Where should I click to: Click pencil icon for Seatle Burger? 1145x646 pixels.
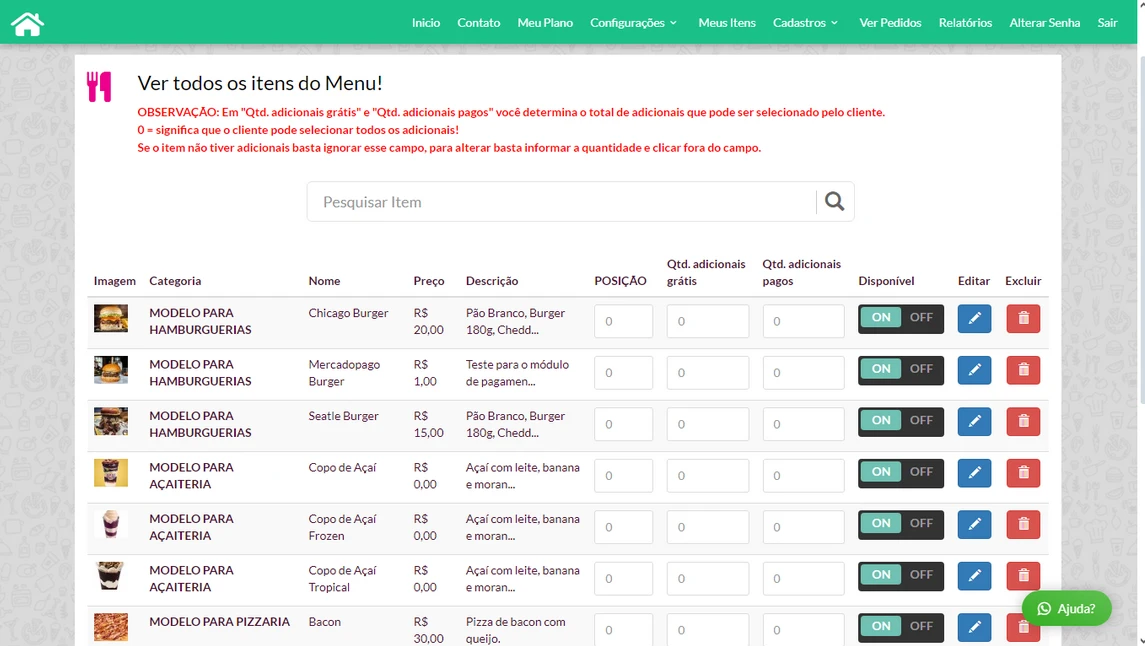tap(974, 422)
